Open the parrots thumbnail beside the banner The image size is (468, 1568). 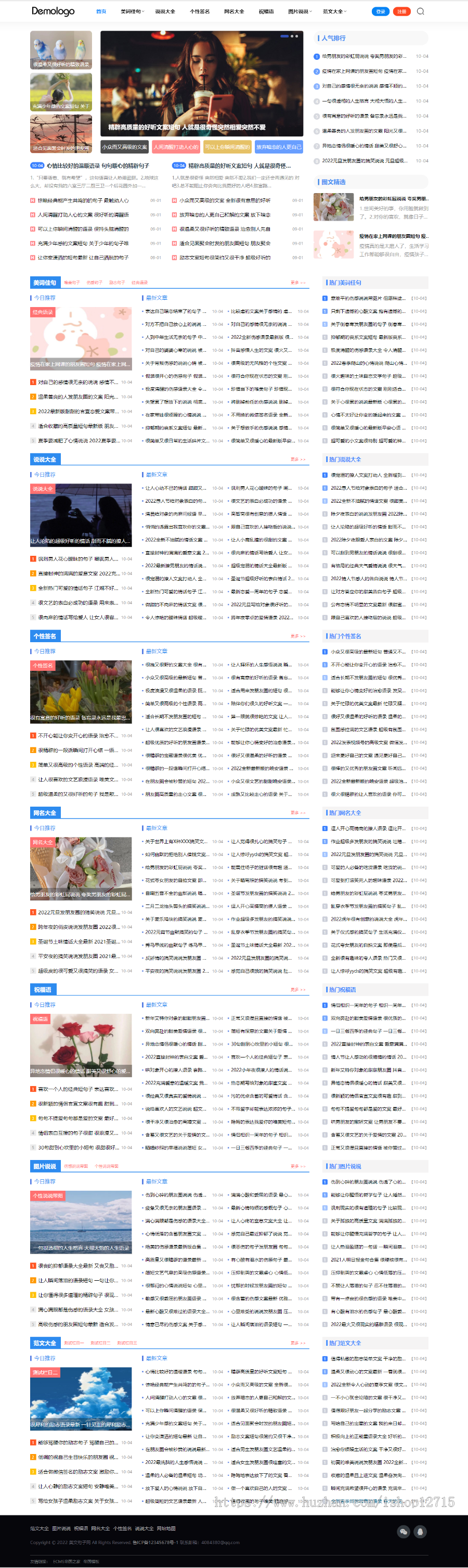tap(61, 50)
